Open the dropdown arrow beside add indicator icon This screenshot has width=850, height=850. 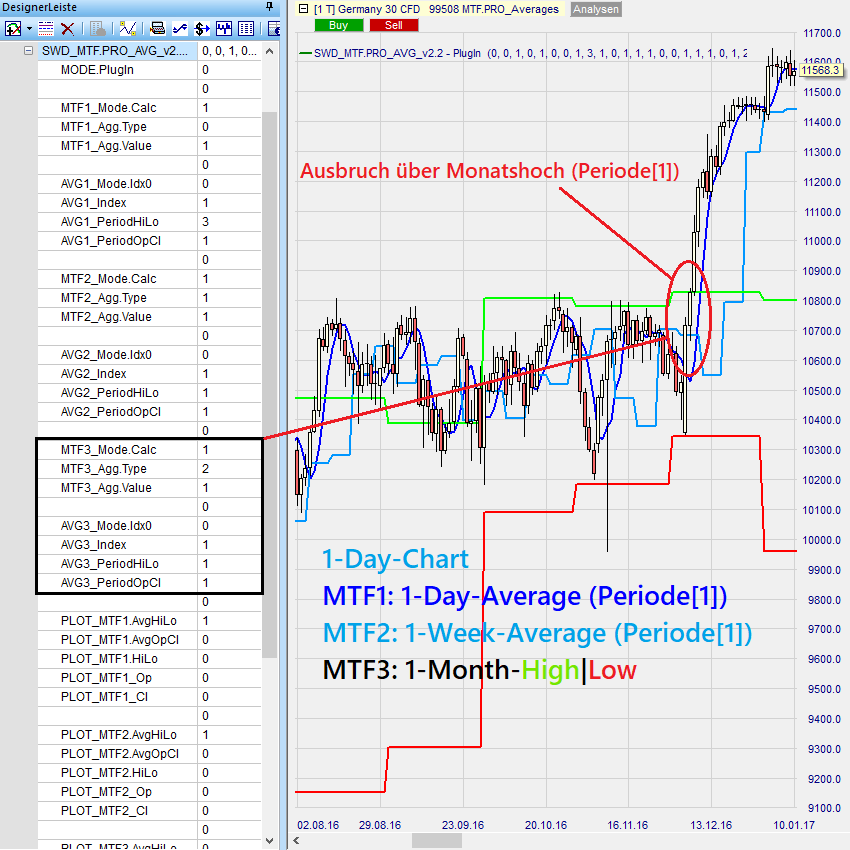(29, 28)
